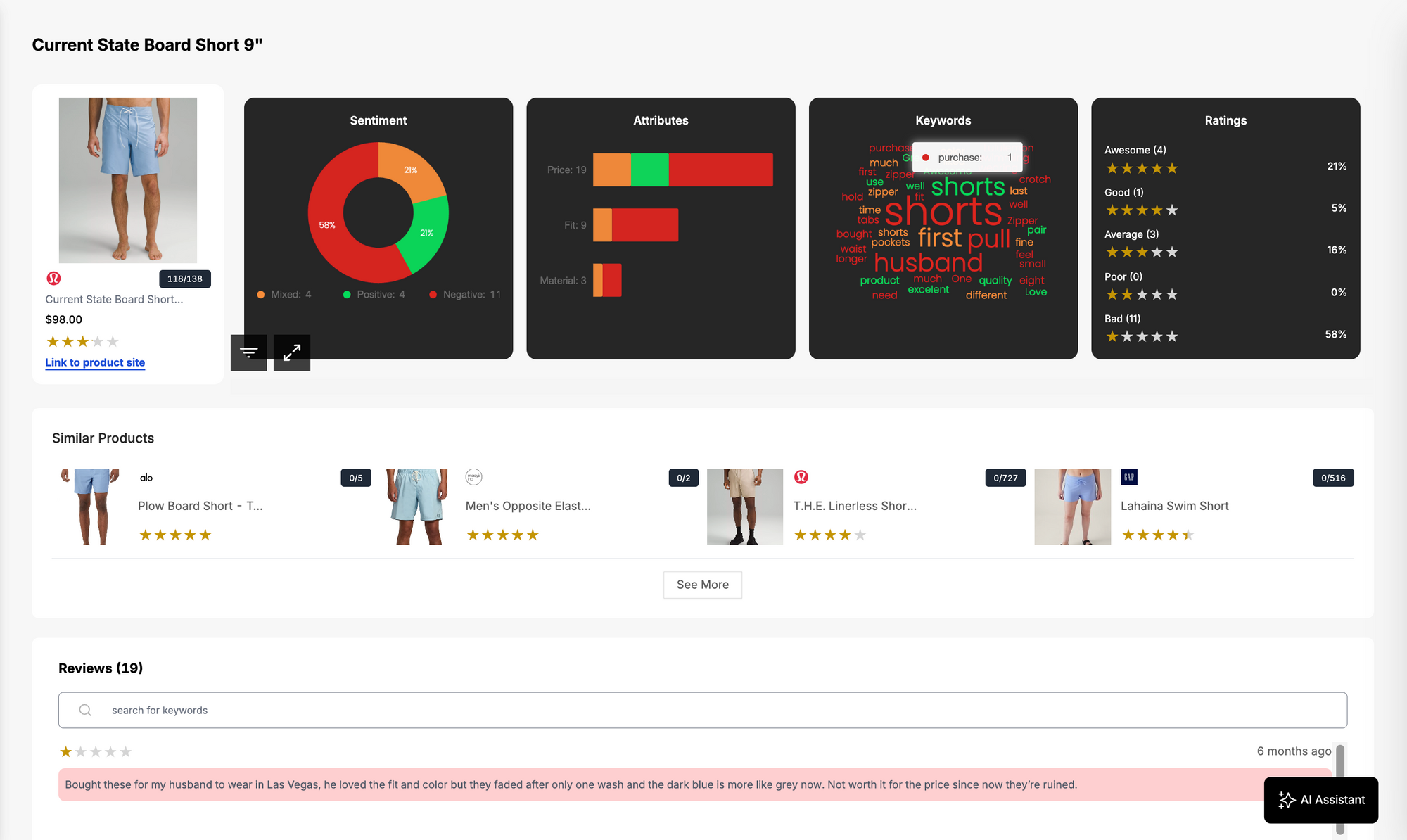Screen dimensions: 1407x840
Task: Click the Lululemon icon on T.H.E. Linerless Short
Action: [801, 477]
